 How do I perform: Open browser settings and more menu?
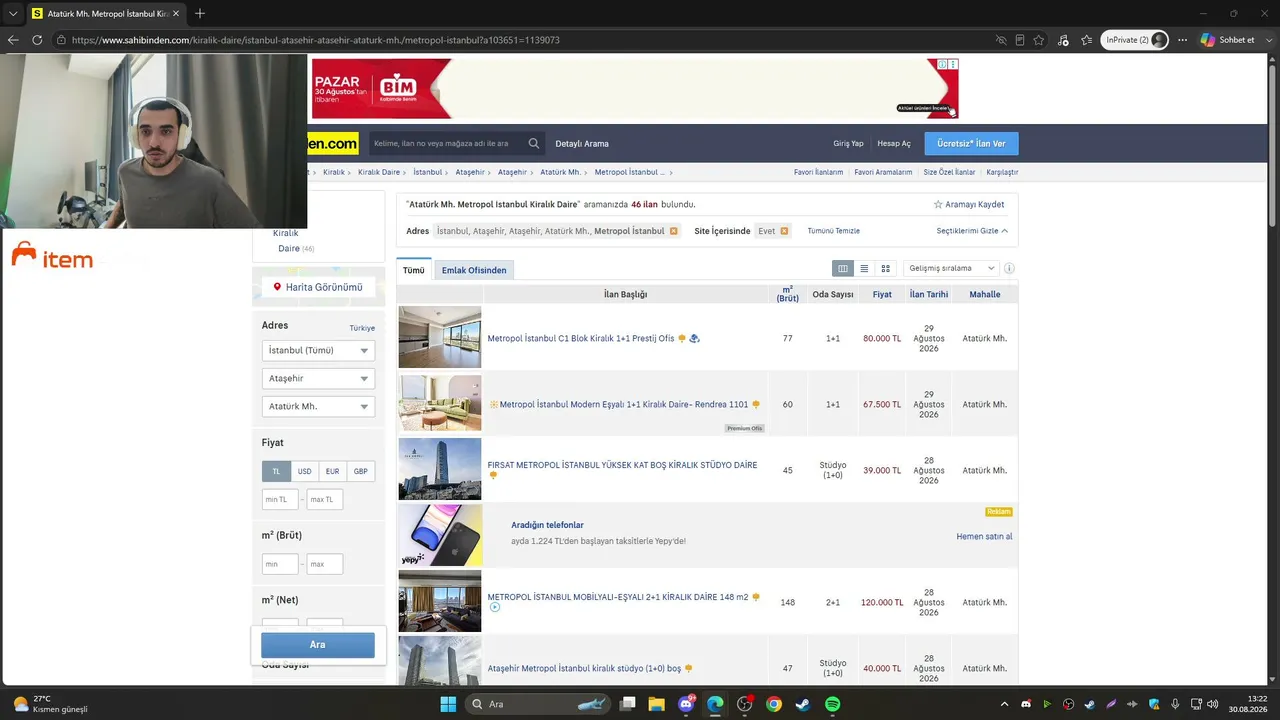[x=1183, y=40]
